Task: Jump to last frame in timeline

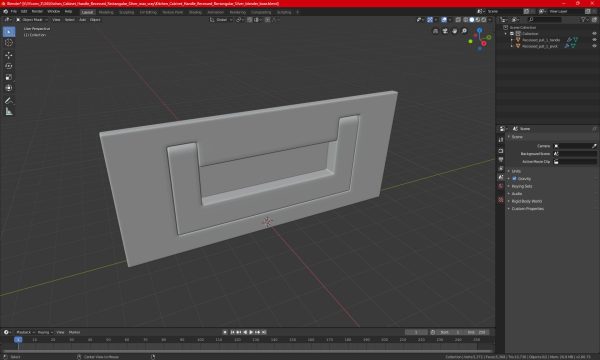Action: [x=264, y=332]
